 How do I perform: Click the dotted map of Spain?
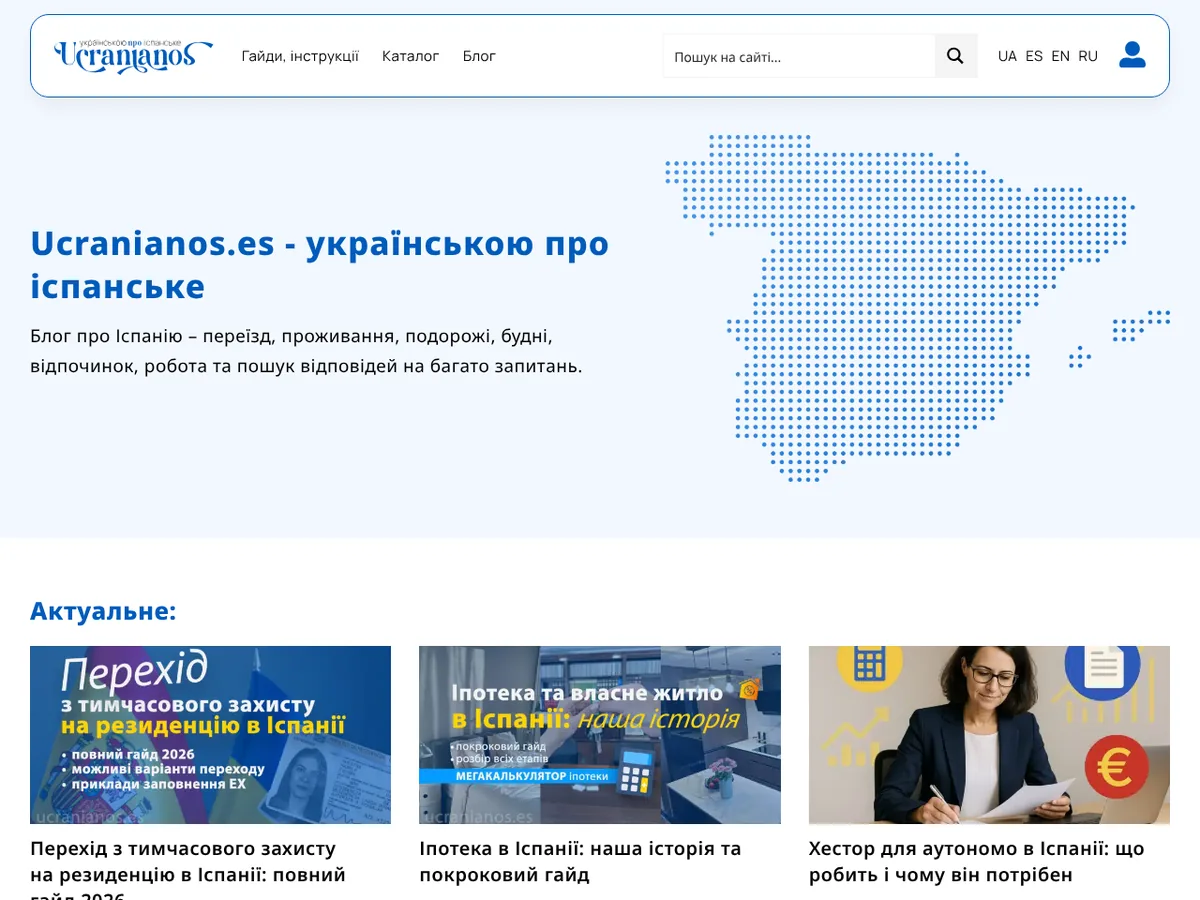click(917, 308)
